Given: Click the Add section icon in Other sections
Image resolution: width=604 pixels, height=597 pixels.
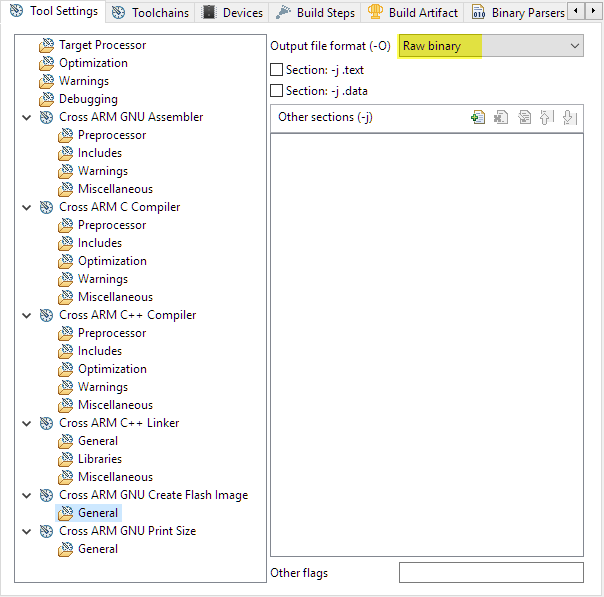Looking at the screenshot, I should (478, 117).
